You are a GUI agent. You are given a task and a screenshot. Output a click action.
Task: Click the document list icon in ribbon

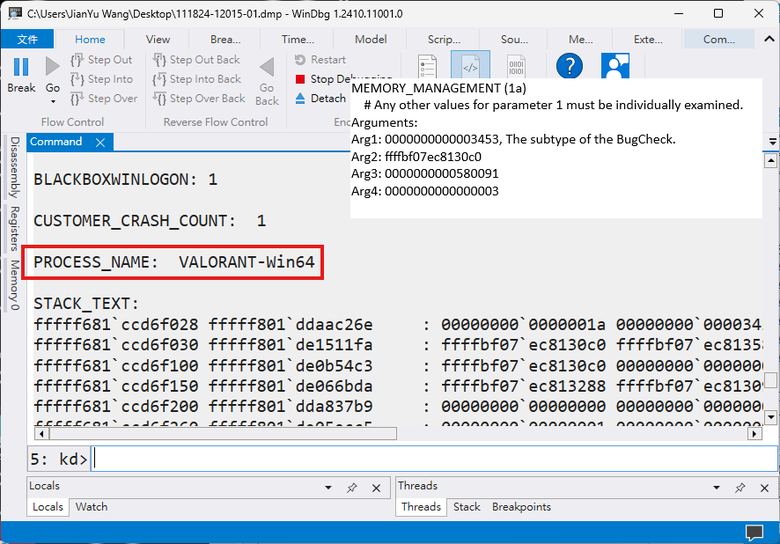[x=427, y=66]
